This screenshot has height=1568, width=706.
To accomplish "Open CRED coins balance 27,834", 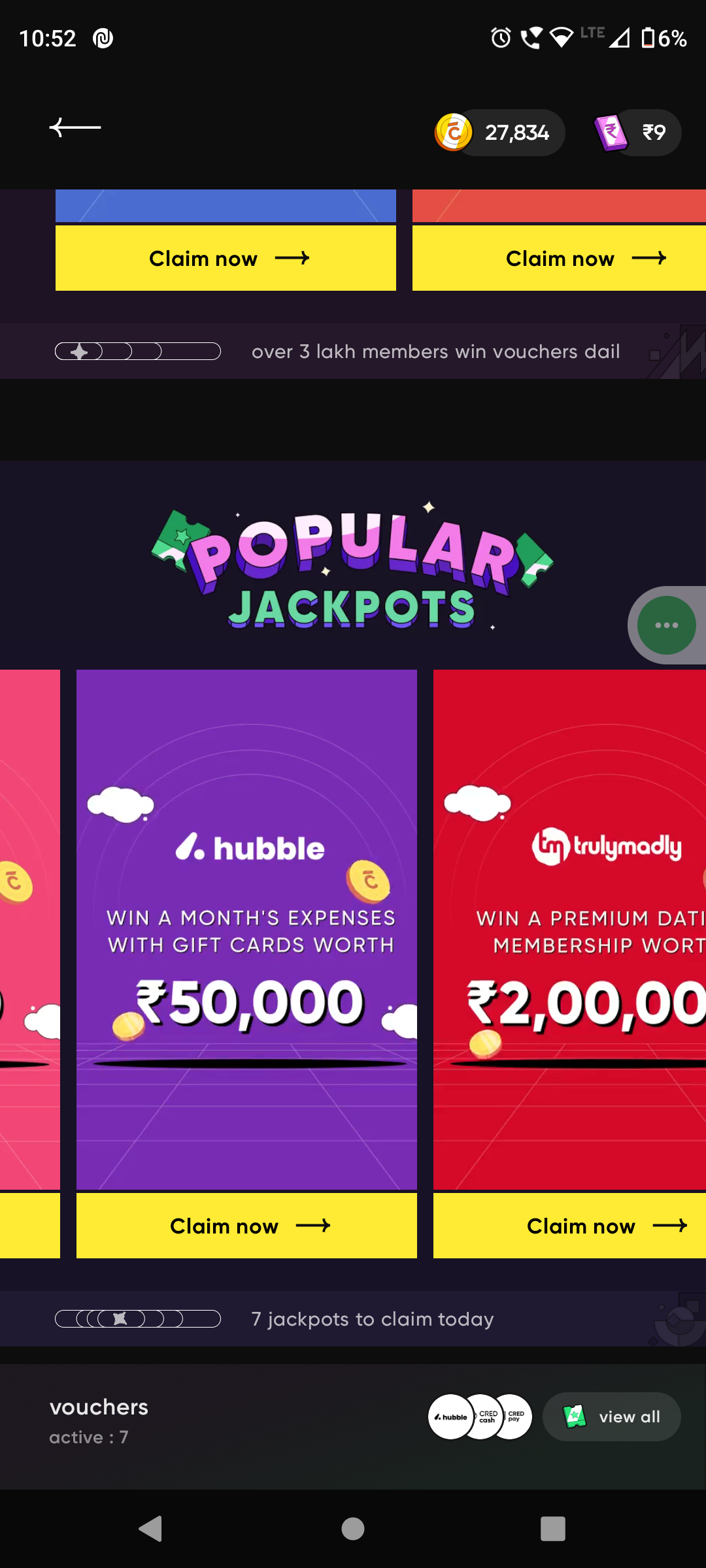I will [499, 133].
